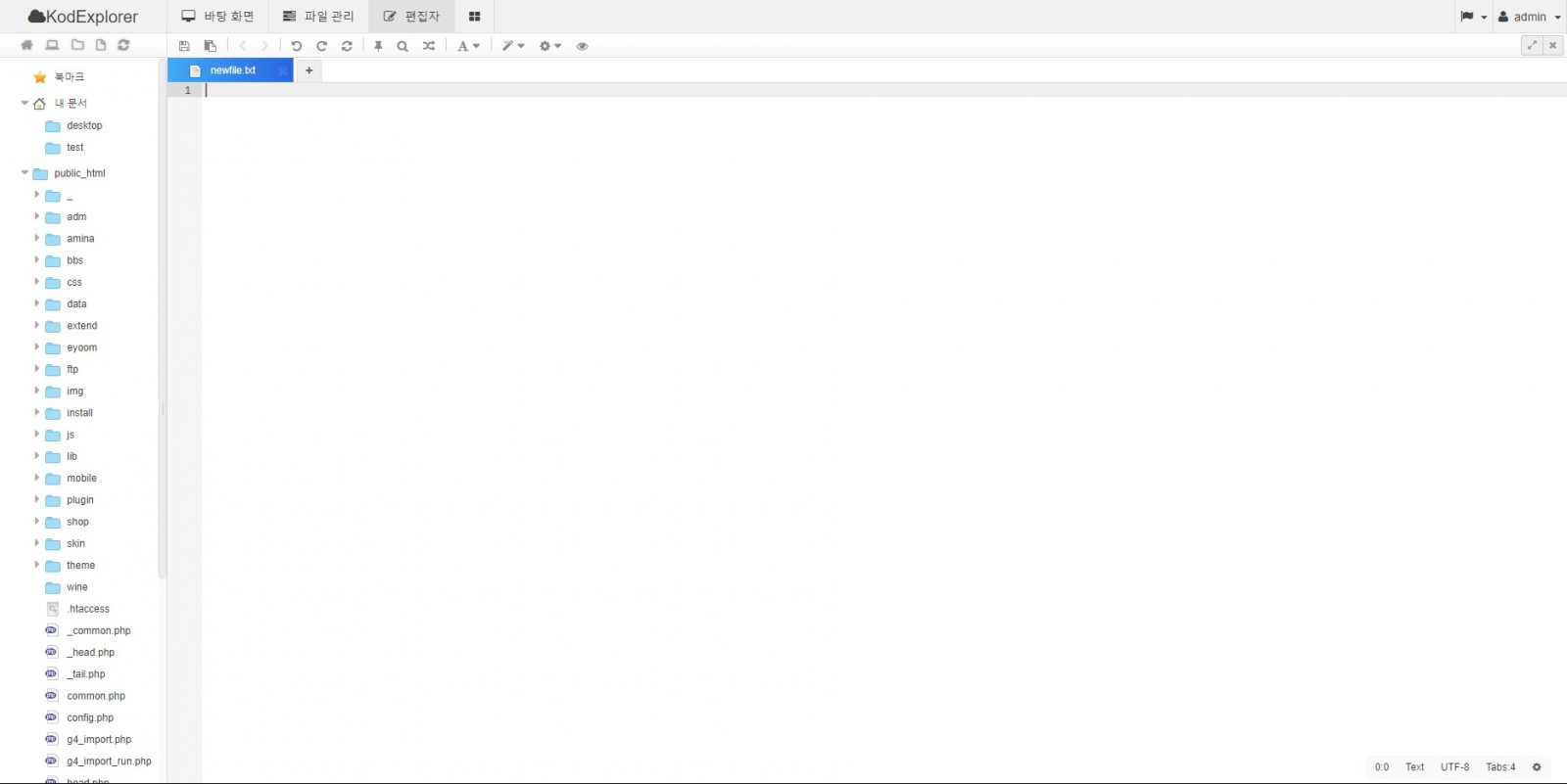
Task: Expand the amina folder
Action: 37,238
